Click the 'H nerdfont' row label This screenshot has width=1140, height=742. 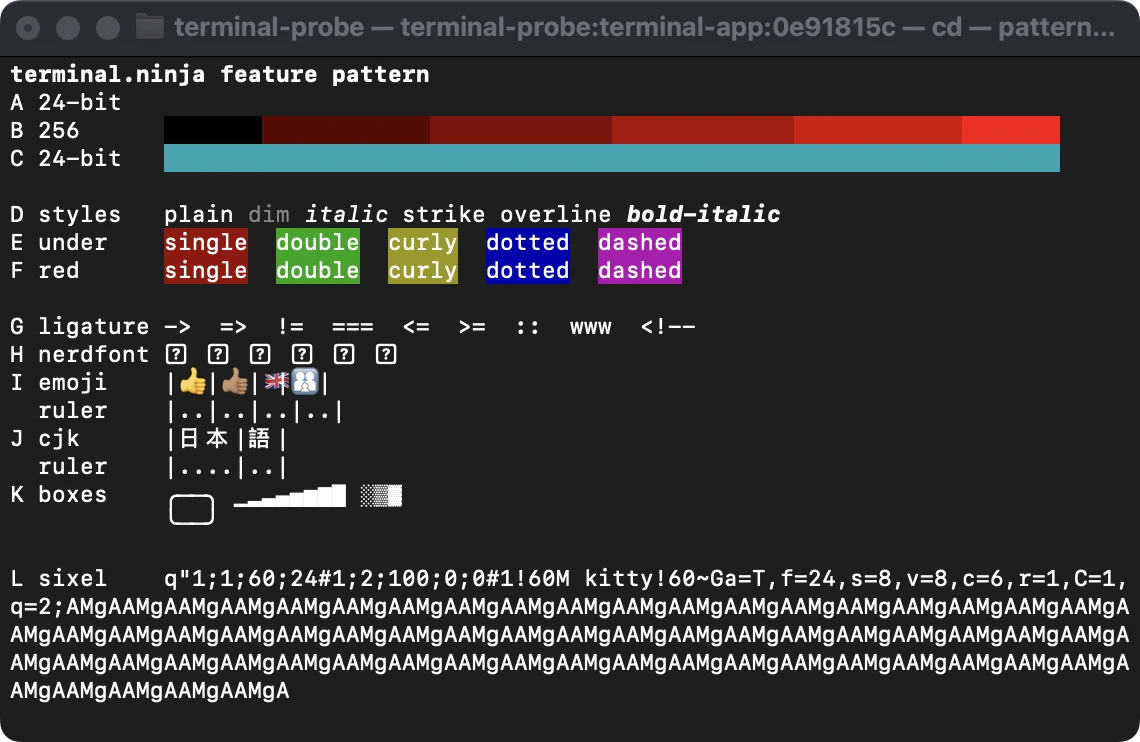click(x=79, y=354)
